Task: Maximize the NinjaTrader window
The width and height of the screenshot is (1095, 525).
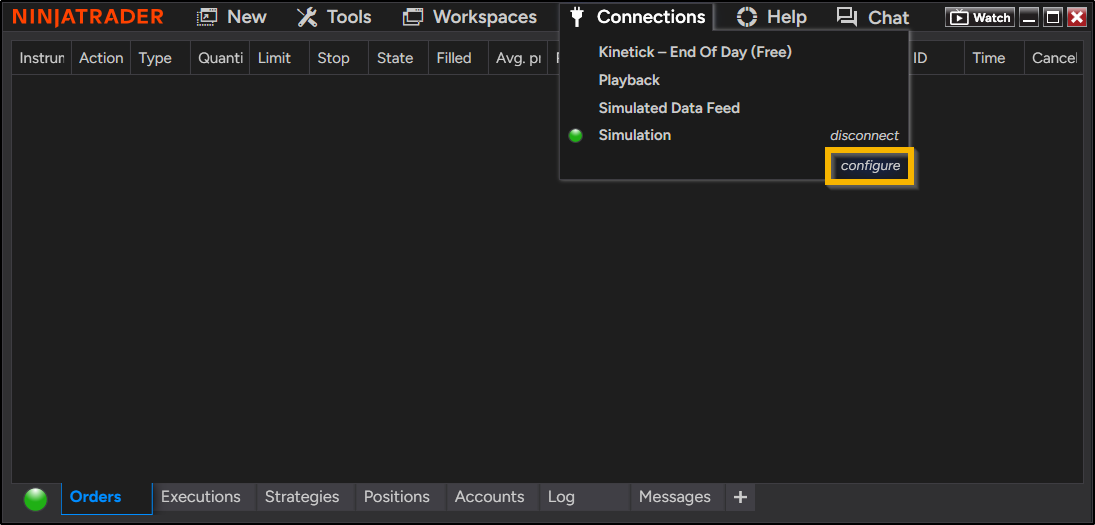Action: 1052,17
